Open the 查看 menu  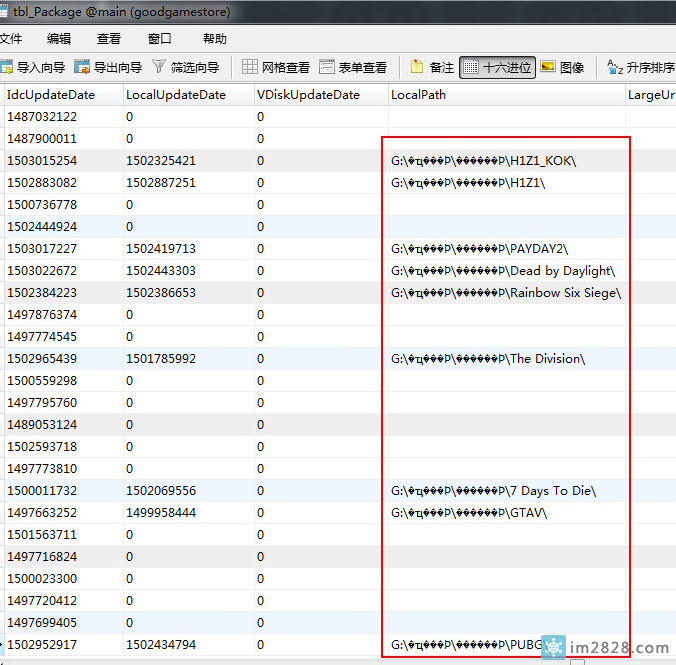coord(108,39)
